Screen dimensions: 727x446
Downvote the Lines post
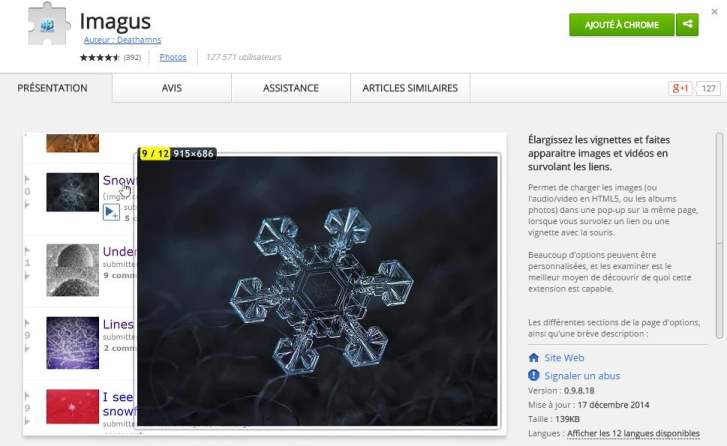pyautogui.click(x=27, y=348)
